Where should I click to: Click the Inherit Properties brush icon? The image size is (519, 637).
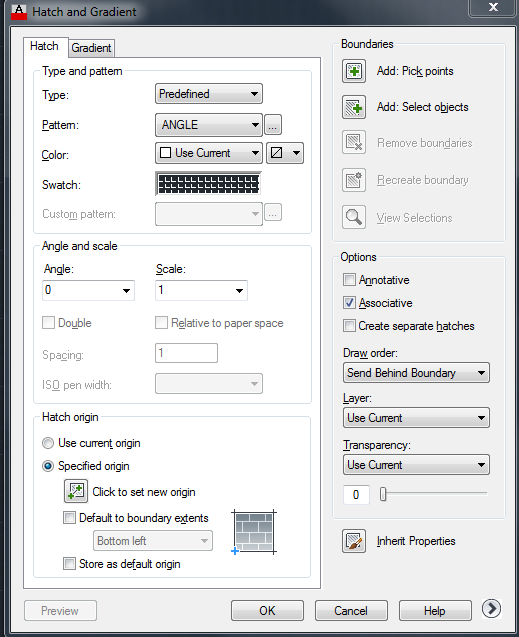[x=354, y=541]
